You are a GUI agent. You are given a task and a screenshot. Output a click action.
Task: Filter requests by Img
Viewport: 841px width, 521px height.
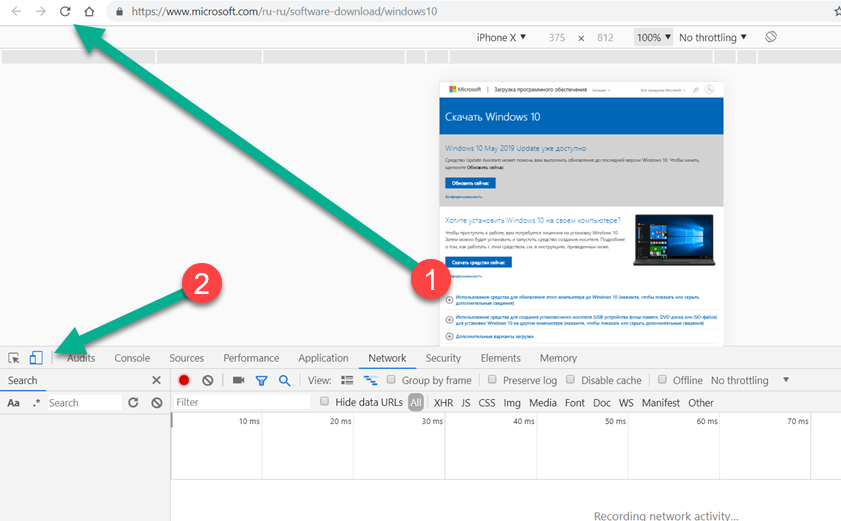pos(512,402)
